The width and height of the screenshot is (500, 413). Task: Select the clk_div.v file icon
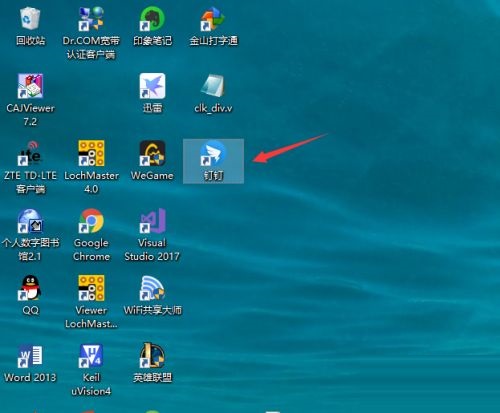213,86
